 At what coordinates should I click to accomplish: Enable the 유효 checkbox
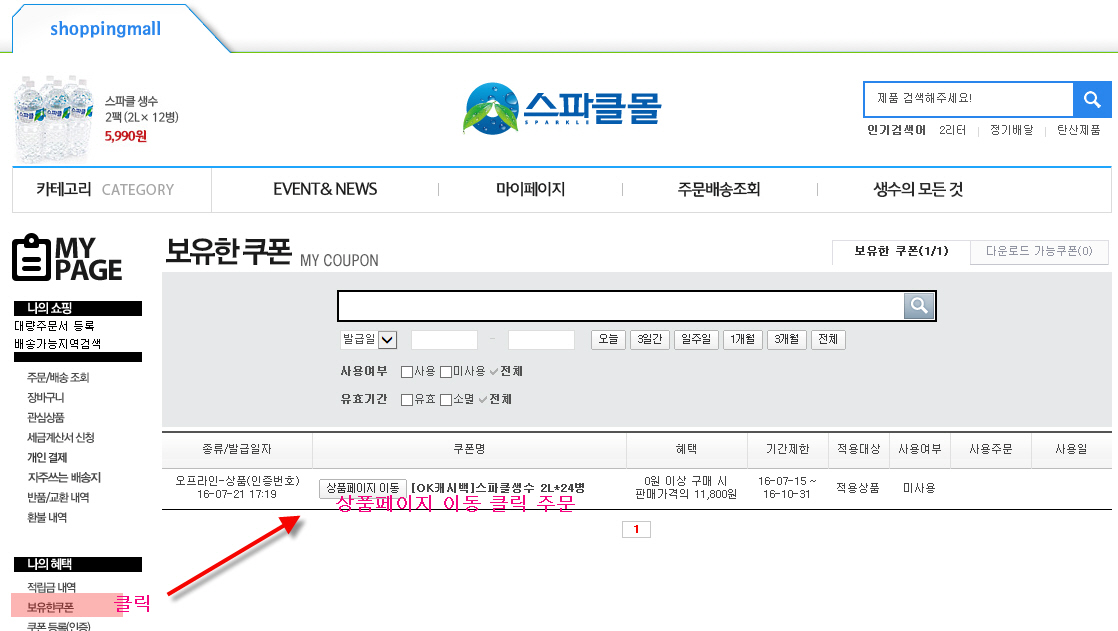tap(407, 400)
